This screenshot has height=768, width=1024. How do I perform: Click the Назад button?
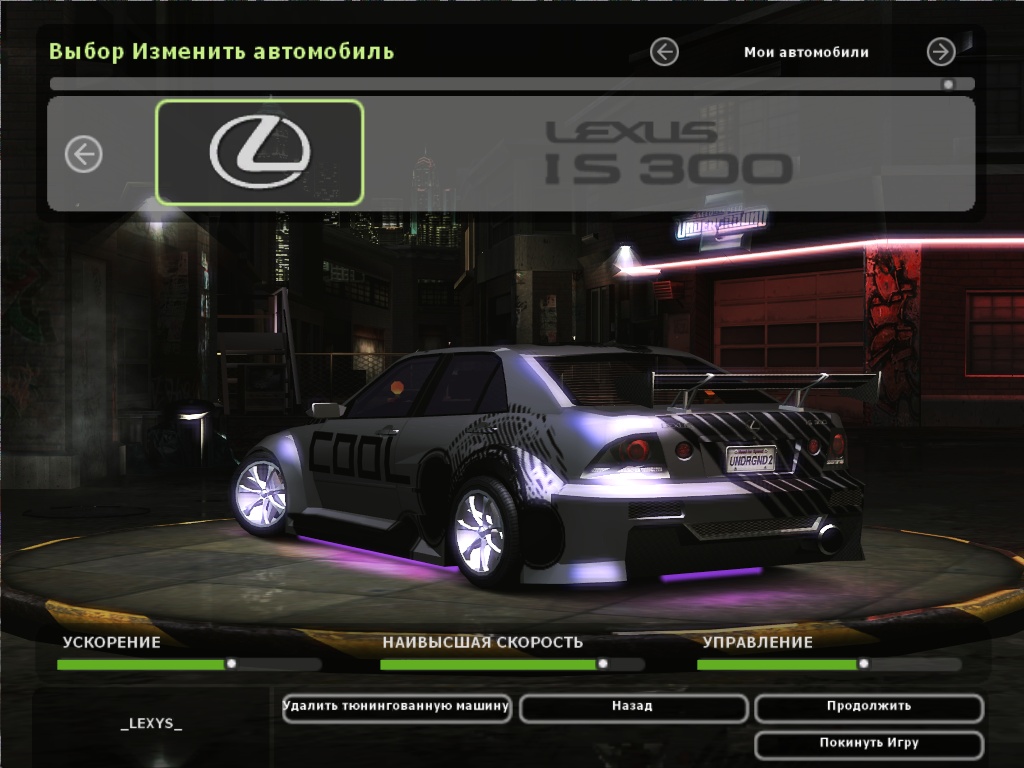coord(633,708)
